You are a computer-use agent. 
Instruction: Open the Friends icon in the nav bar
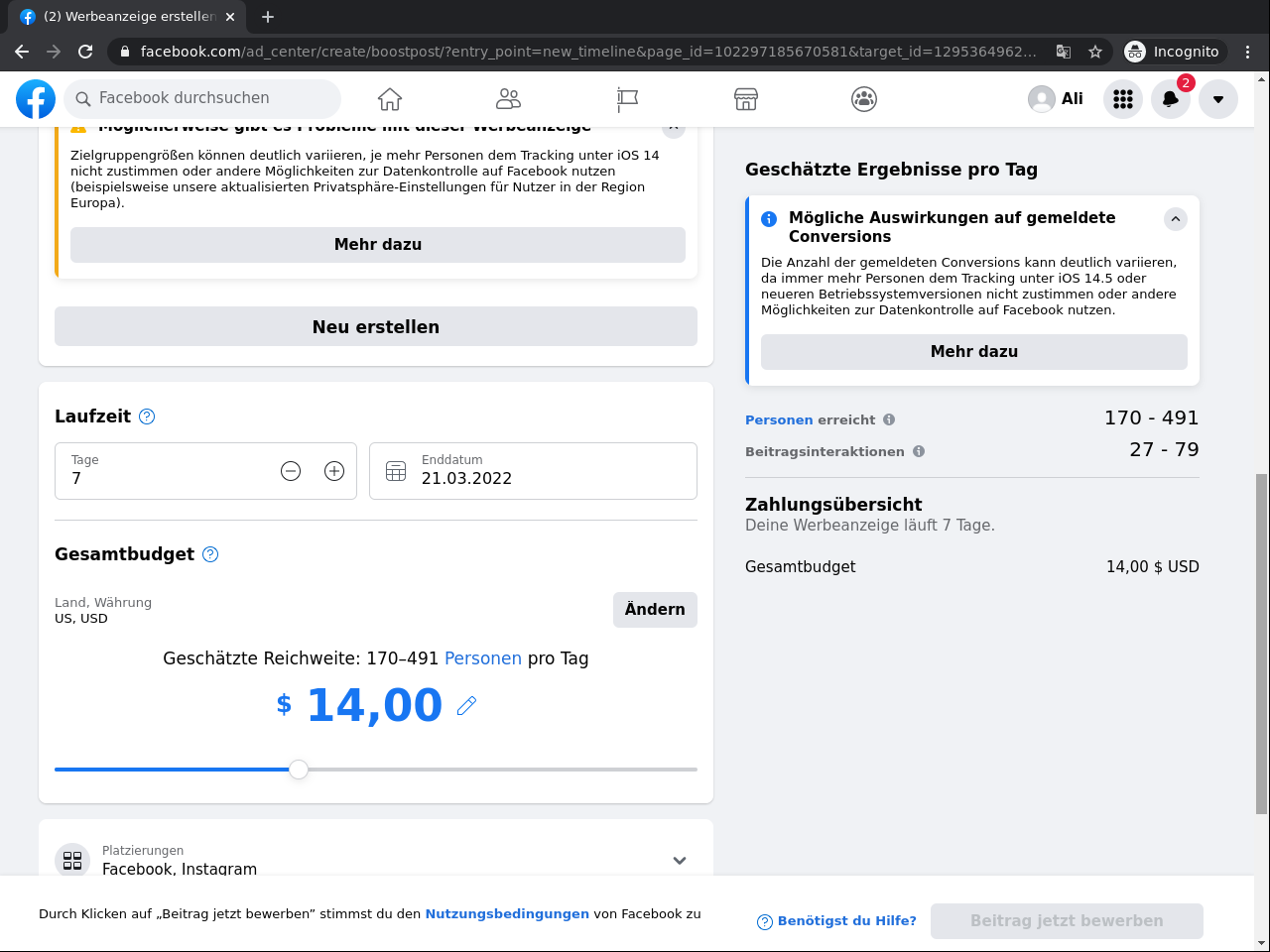(x=508, y=99)
